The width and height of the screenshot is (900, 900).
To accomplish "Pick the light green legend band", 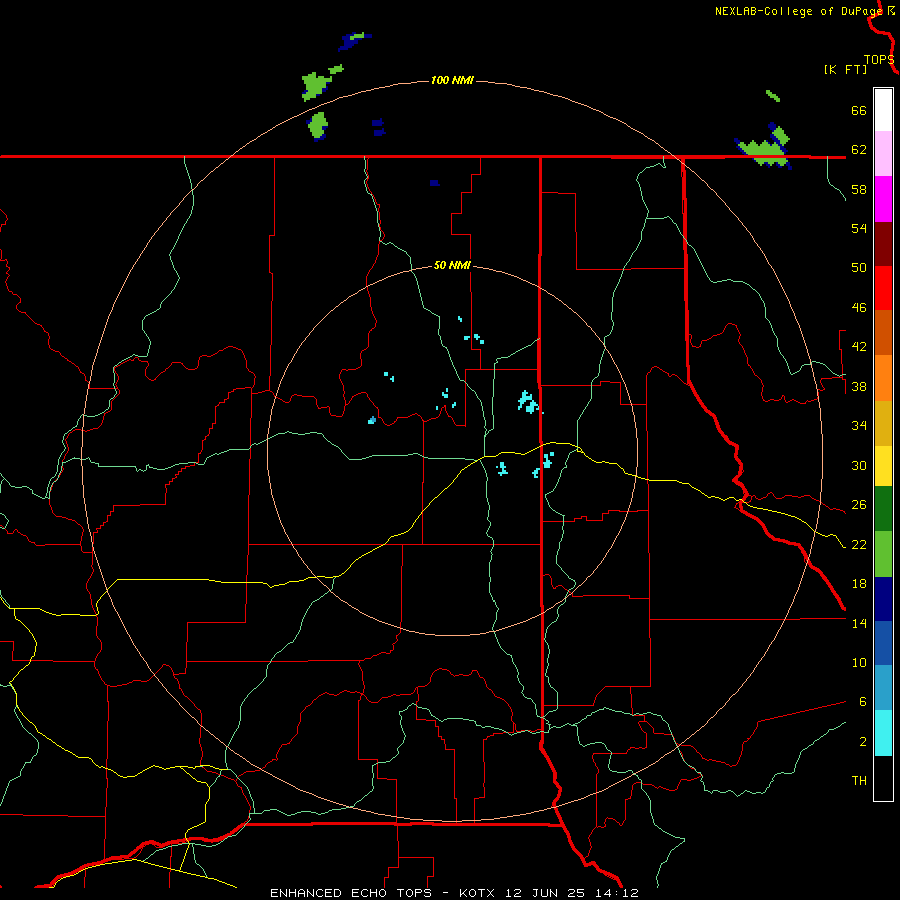I will coord(883,554).
